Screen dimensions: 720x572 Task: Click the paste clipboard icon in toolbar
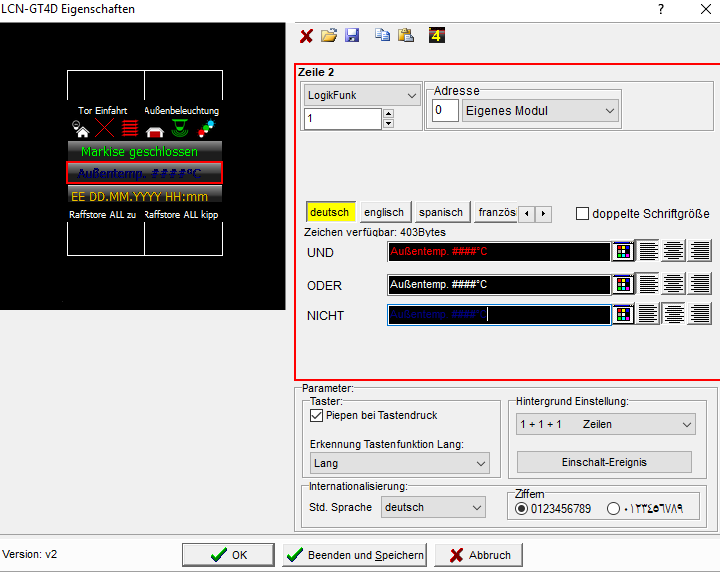pos(405,35)
